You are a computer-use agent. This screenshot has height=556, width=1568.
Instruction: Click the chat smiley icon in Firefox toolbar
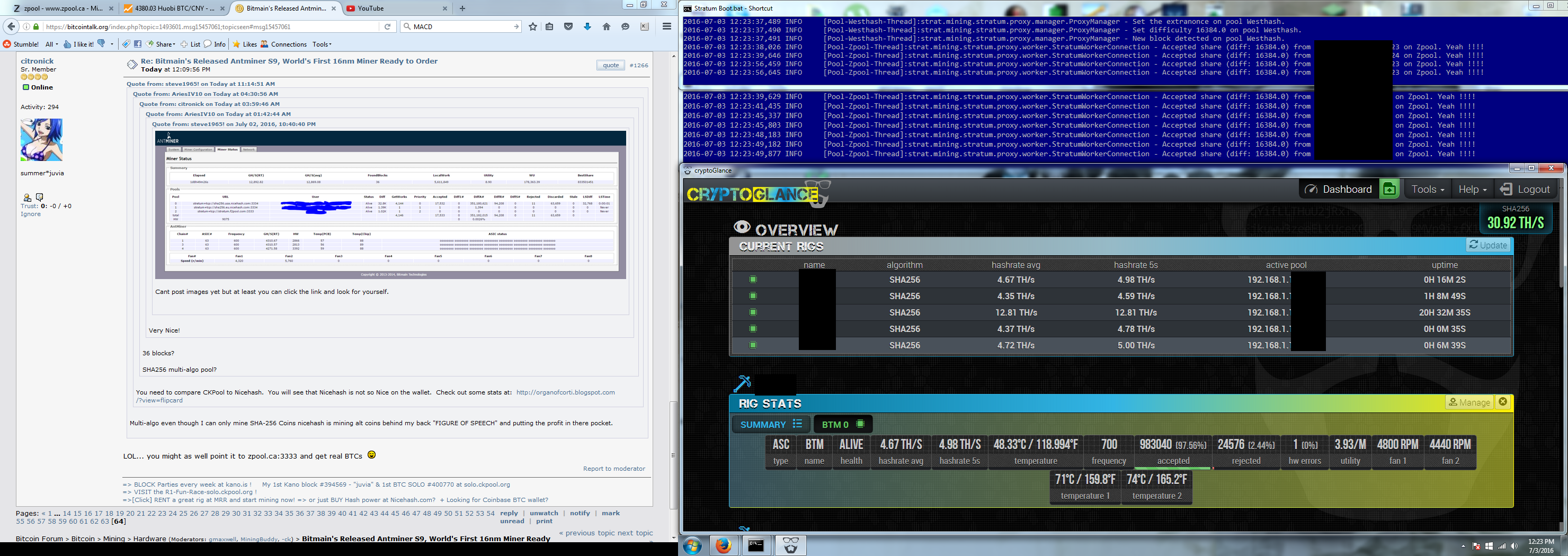pos(625,27)
